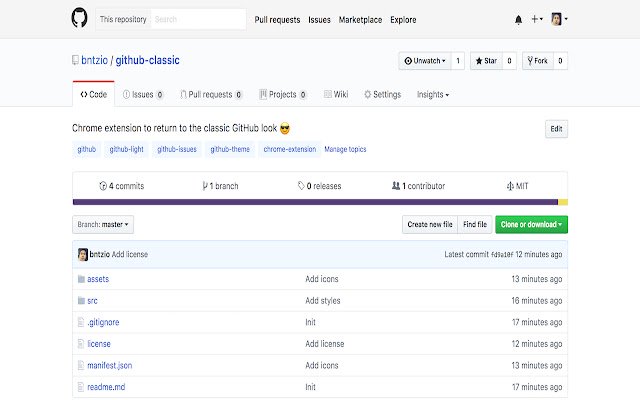Open the Branch: master dropdown
Screen dimensions: 640x400
click(103, 224)
